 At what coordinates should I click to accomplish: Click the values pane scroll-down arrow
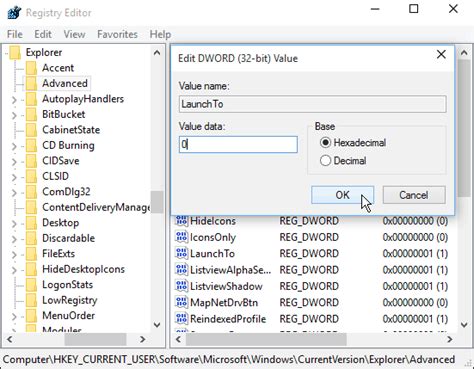[x=464, y=325]
